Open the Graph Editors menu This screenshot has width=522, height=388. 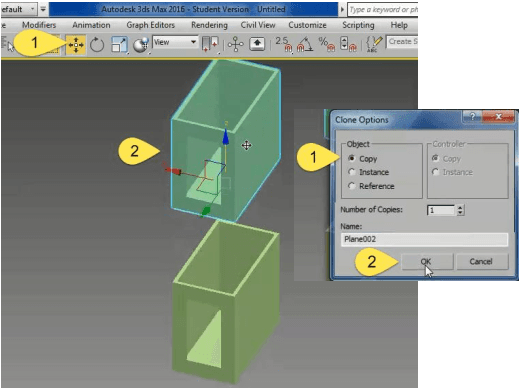150,25
